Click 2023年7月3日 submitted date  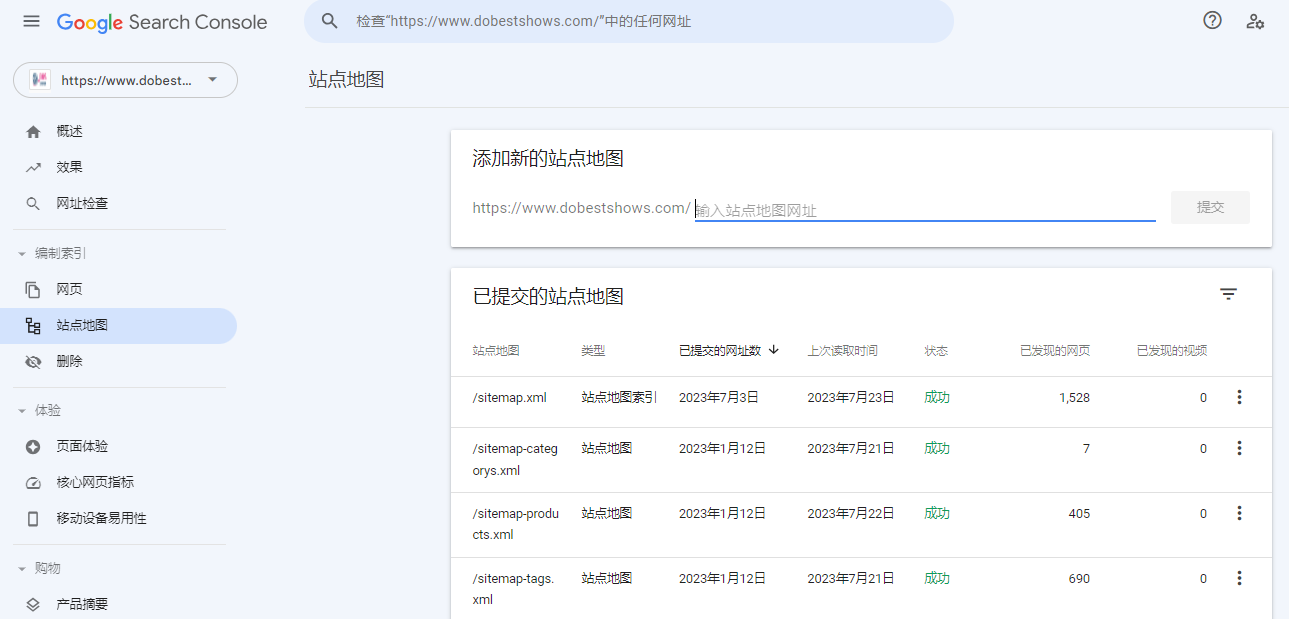click(719, 397)
